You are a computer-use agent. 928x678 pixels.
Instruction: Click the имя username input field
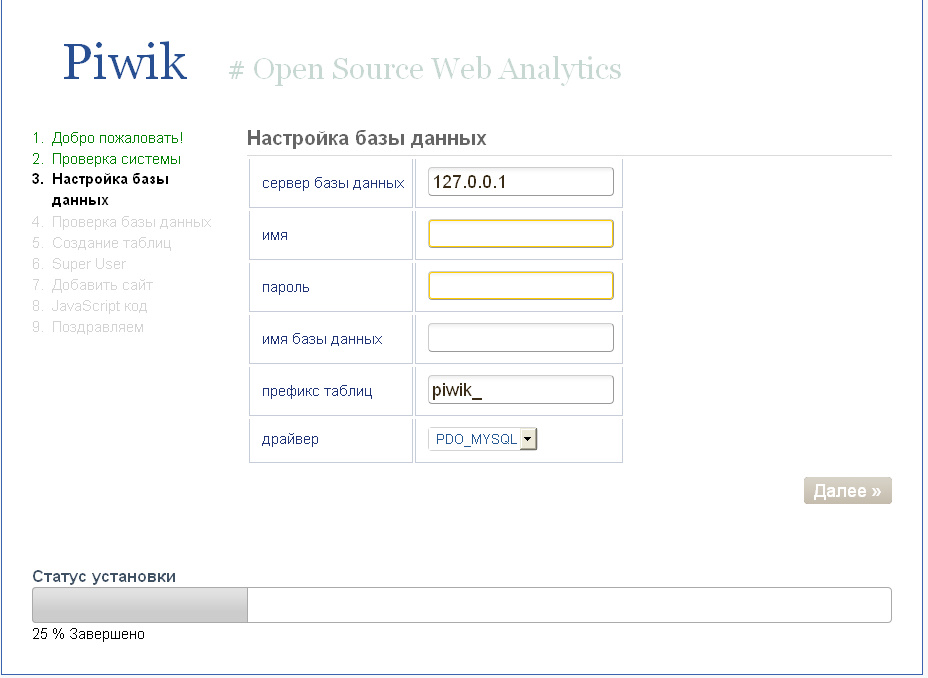[521, 234]
